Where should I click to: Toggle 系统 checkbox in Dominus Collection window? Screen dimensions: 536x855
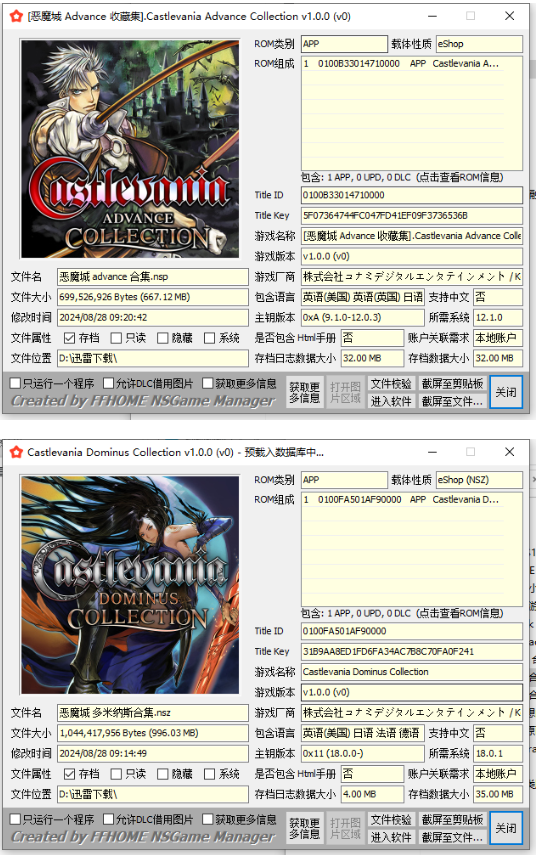point(209,774)
